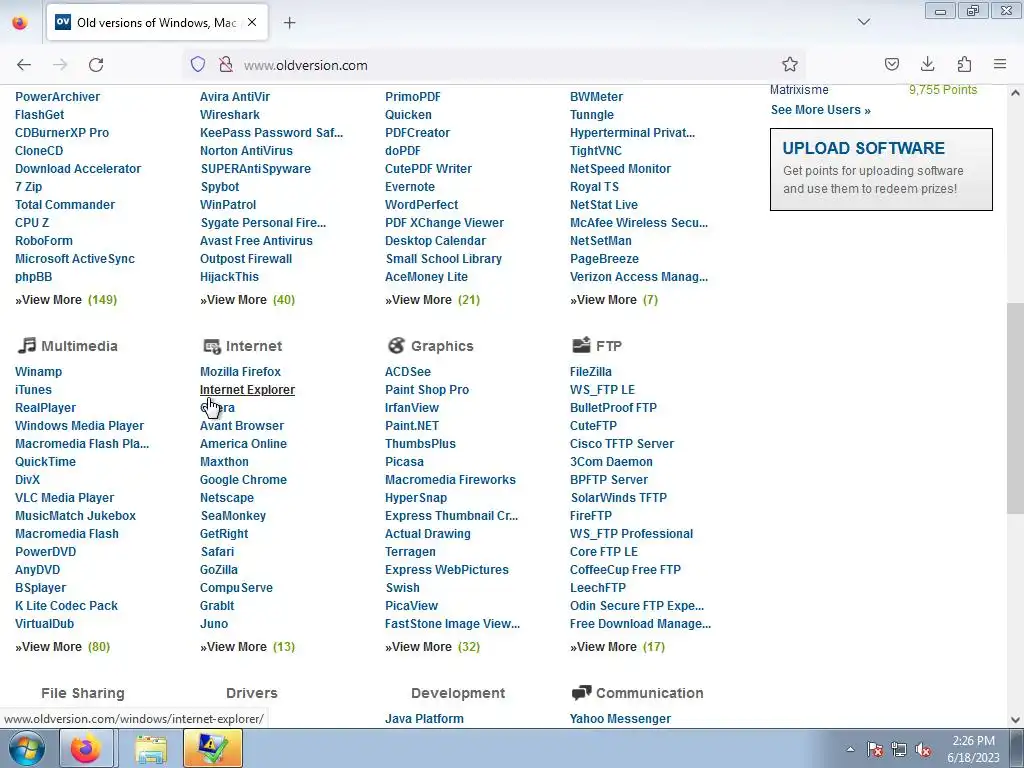Open the Winamp link
1024x768 pixels.
(39, 371)
